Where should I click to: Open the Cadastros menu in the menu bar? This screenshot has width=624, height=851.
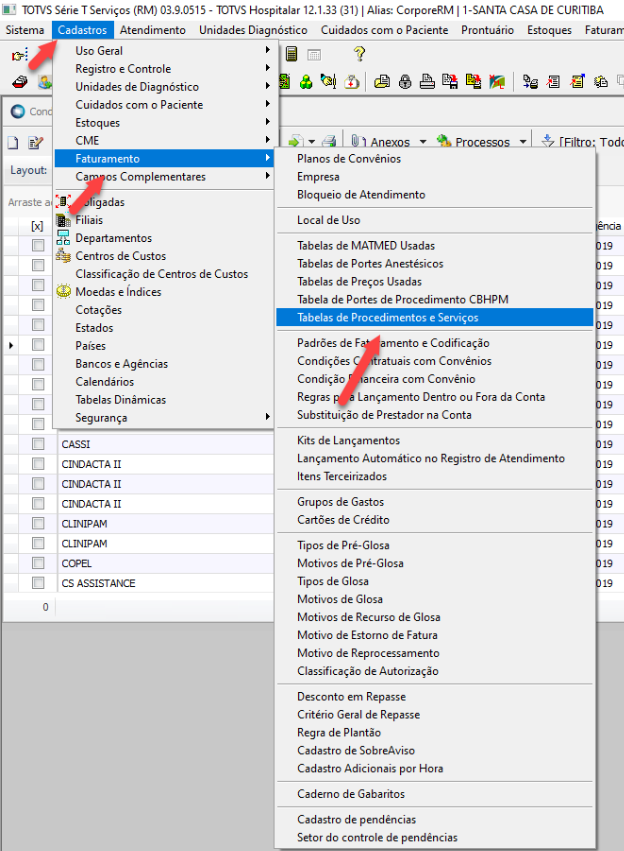coord(82,30)
